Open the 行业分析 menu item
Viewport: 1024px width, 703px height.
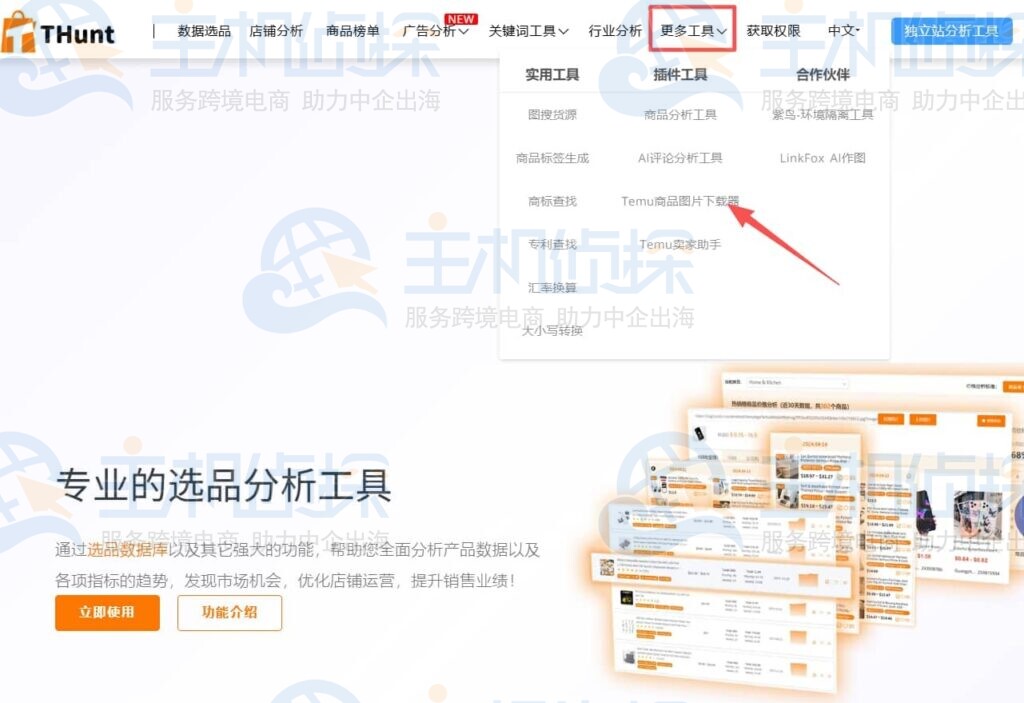click(x=616, y=31)
